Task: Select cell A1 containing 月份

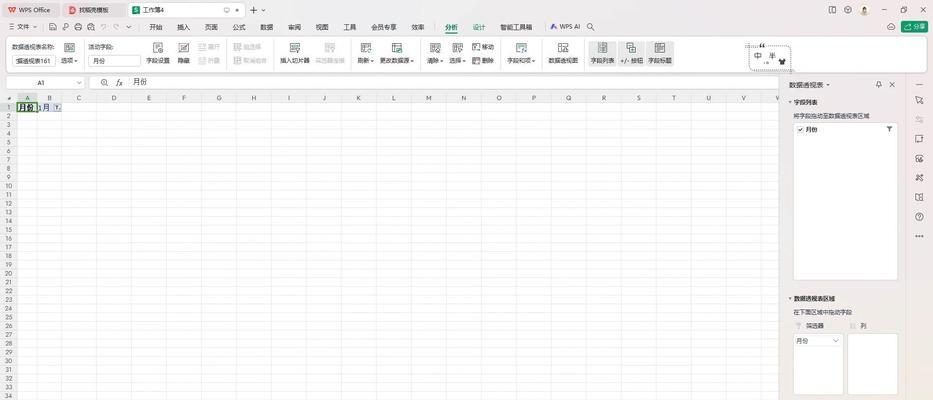Action: click(27, 107)
